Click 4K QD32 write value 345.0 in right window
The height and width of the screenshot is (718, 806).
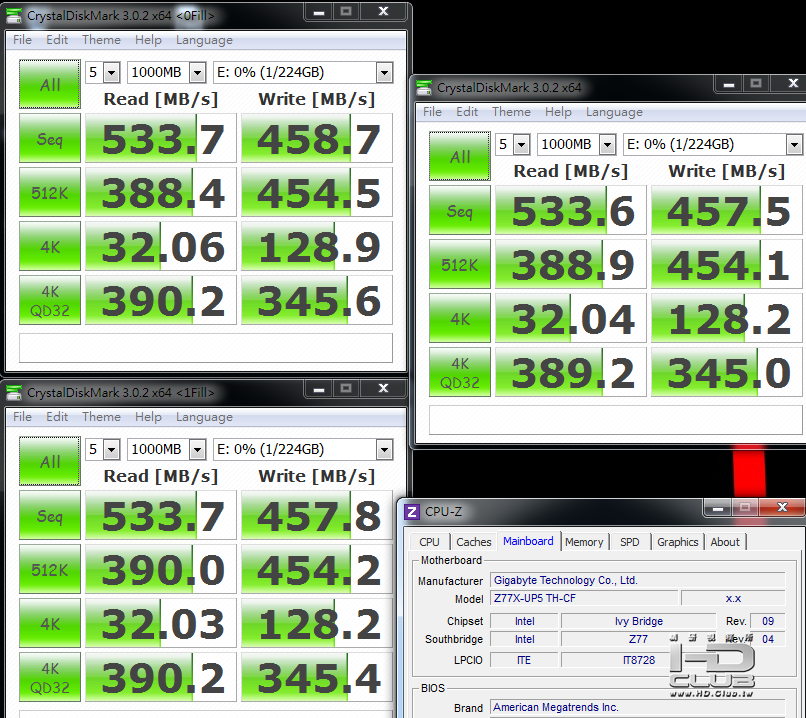coord(727,372)
